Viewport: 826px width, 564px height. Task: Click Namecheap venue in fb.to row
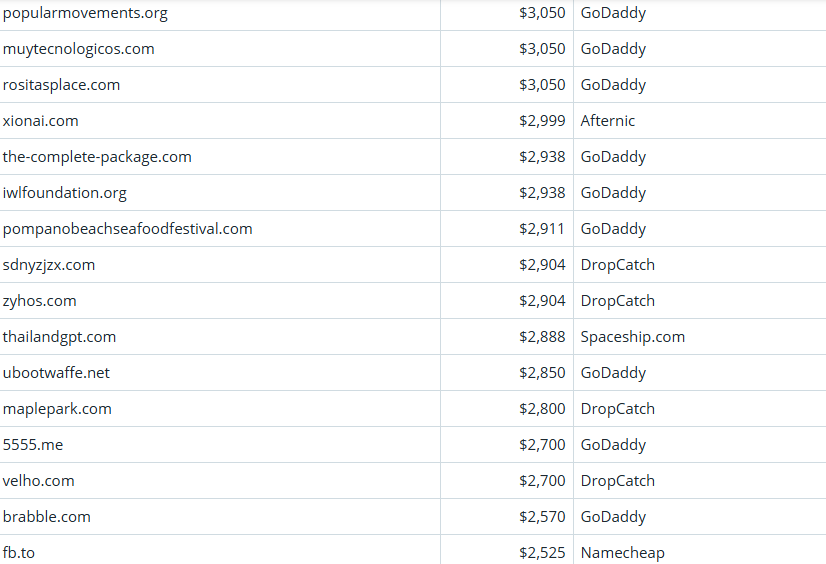[x=622, y=553]
